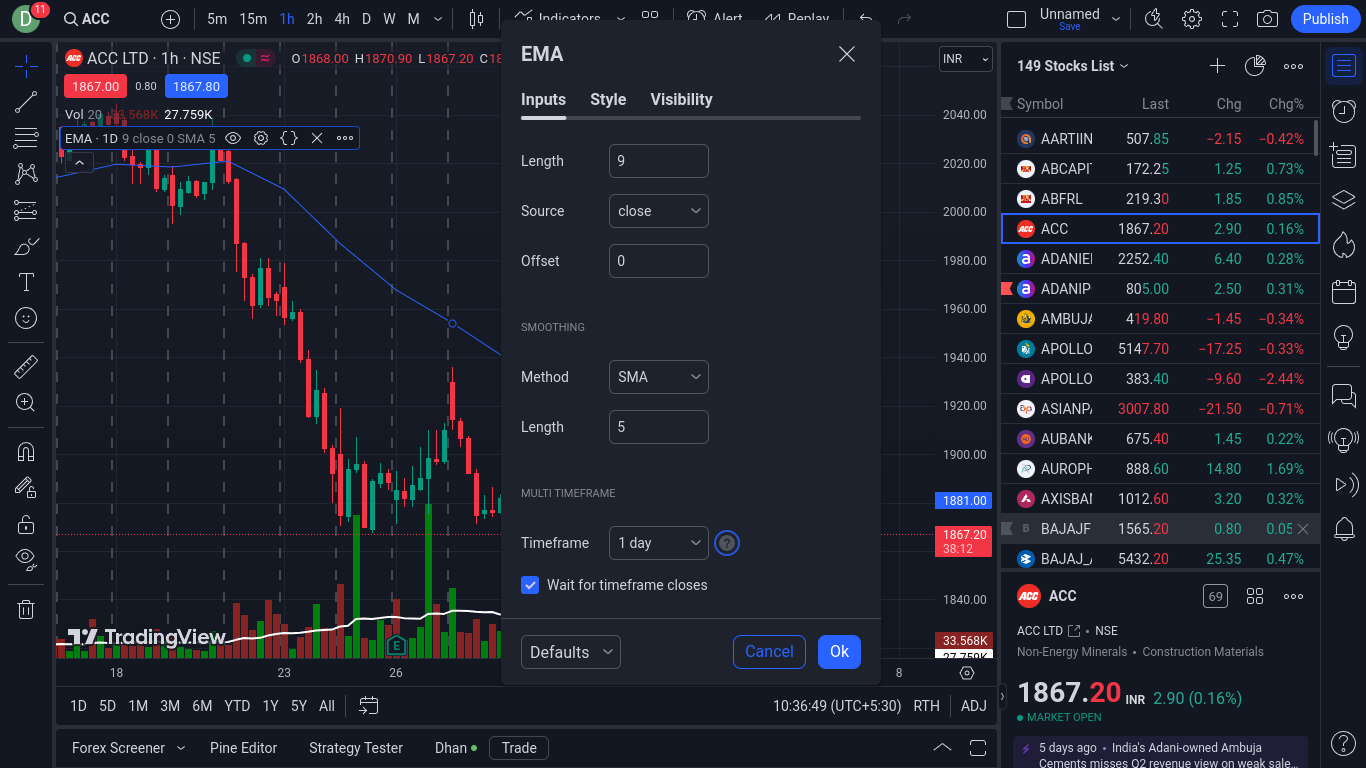Remove the EMA indicator from legend
This screenshot has height=768, width=1366.
[317, 138]
